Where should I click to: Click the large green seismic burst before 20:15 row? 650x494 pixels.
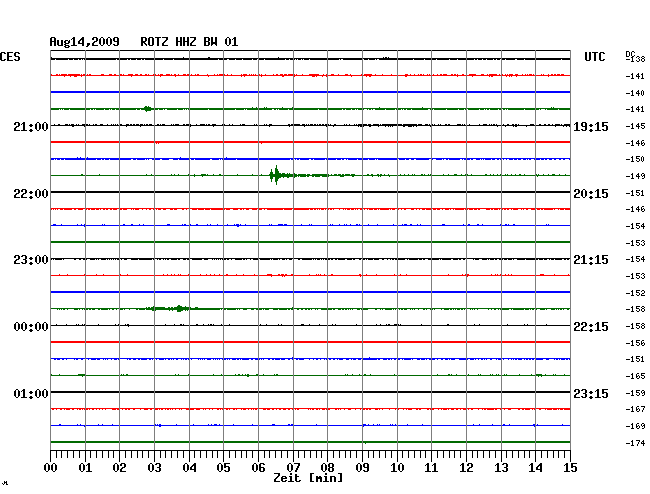click(276, 175)
